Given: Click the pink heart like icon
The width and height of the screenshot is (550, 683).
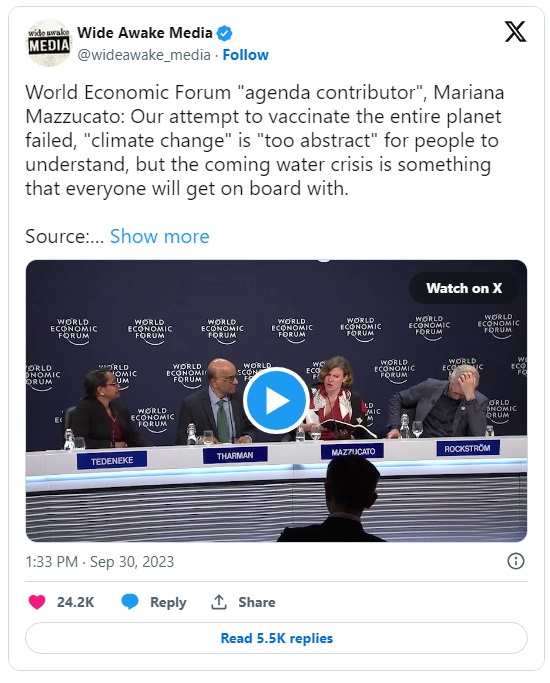Looking at the screenshot, I should (x=37, y=602).
